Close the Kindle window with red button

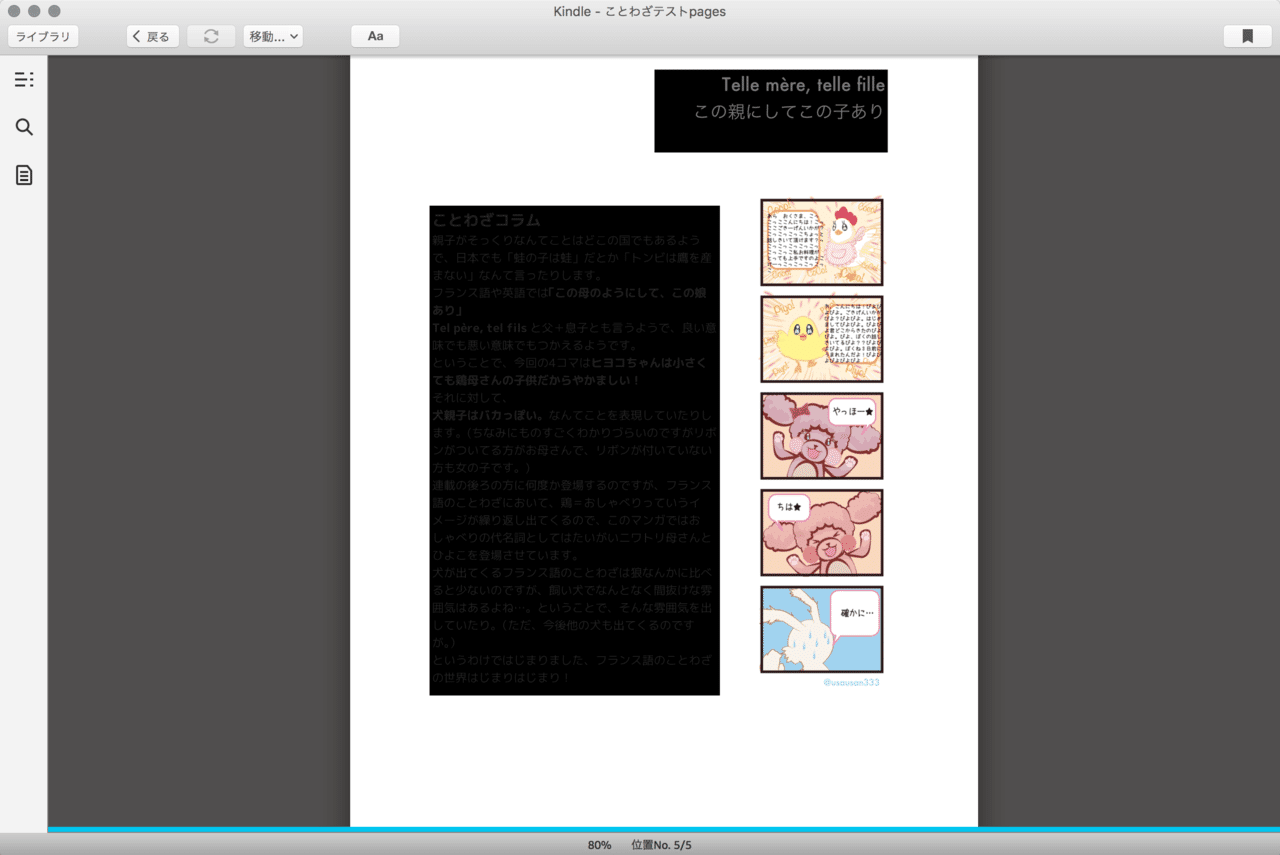click(15, 11)
